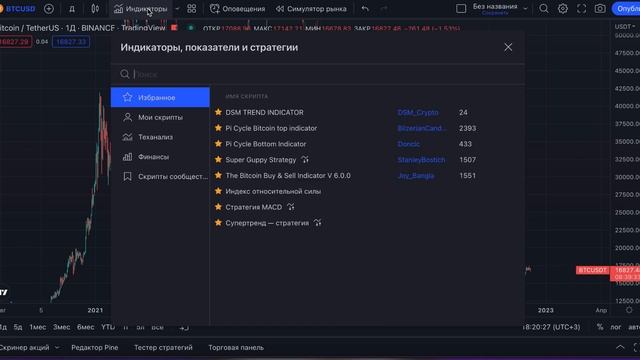Image resolution: width=640 pixels, height=360 pixels.
Task: Open author Joy_Bangla profile link
Action: point(416,176)
